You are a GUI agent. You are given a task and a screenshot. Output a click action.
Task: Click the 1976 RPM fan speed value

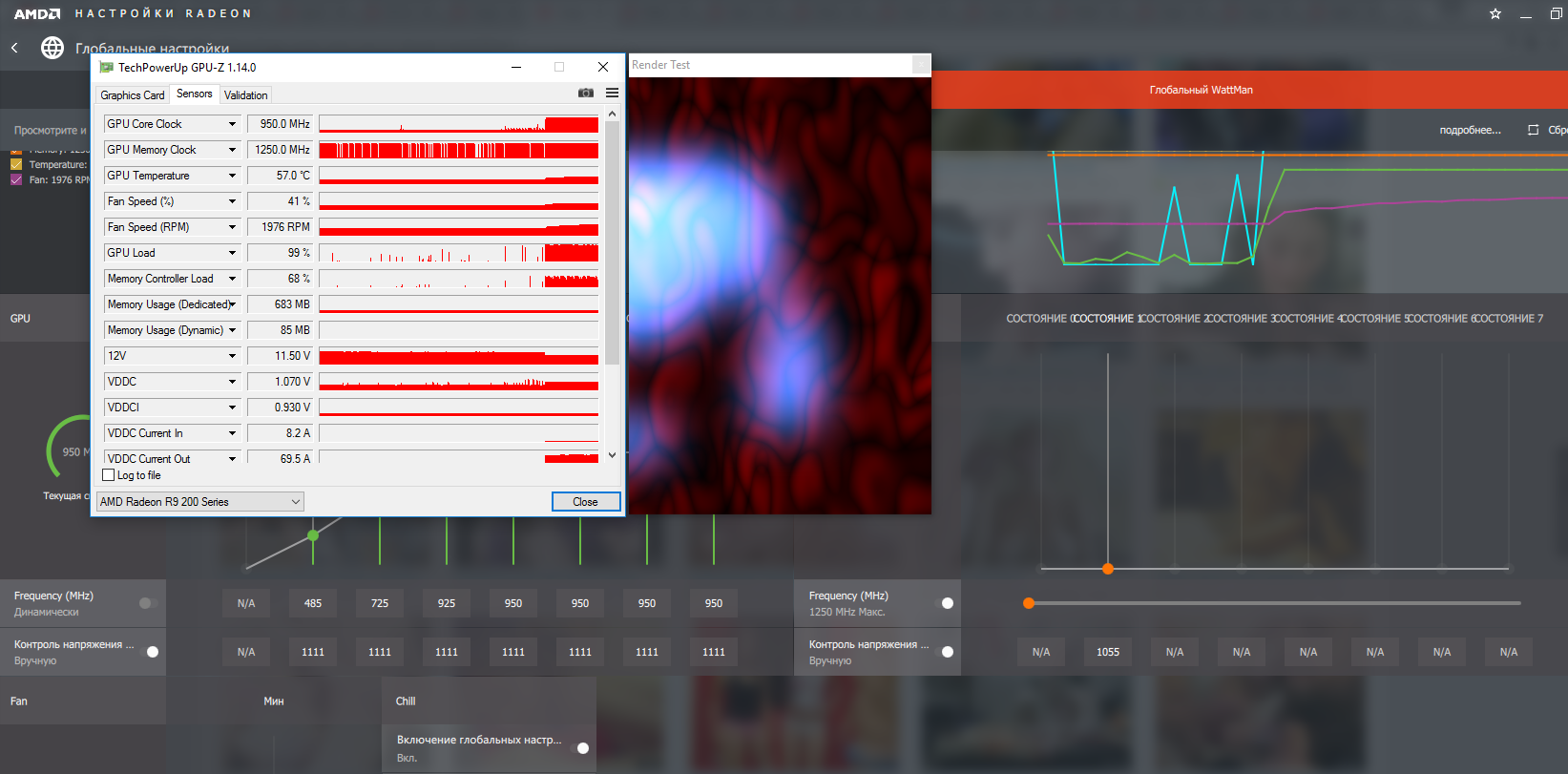point(281,227)
